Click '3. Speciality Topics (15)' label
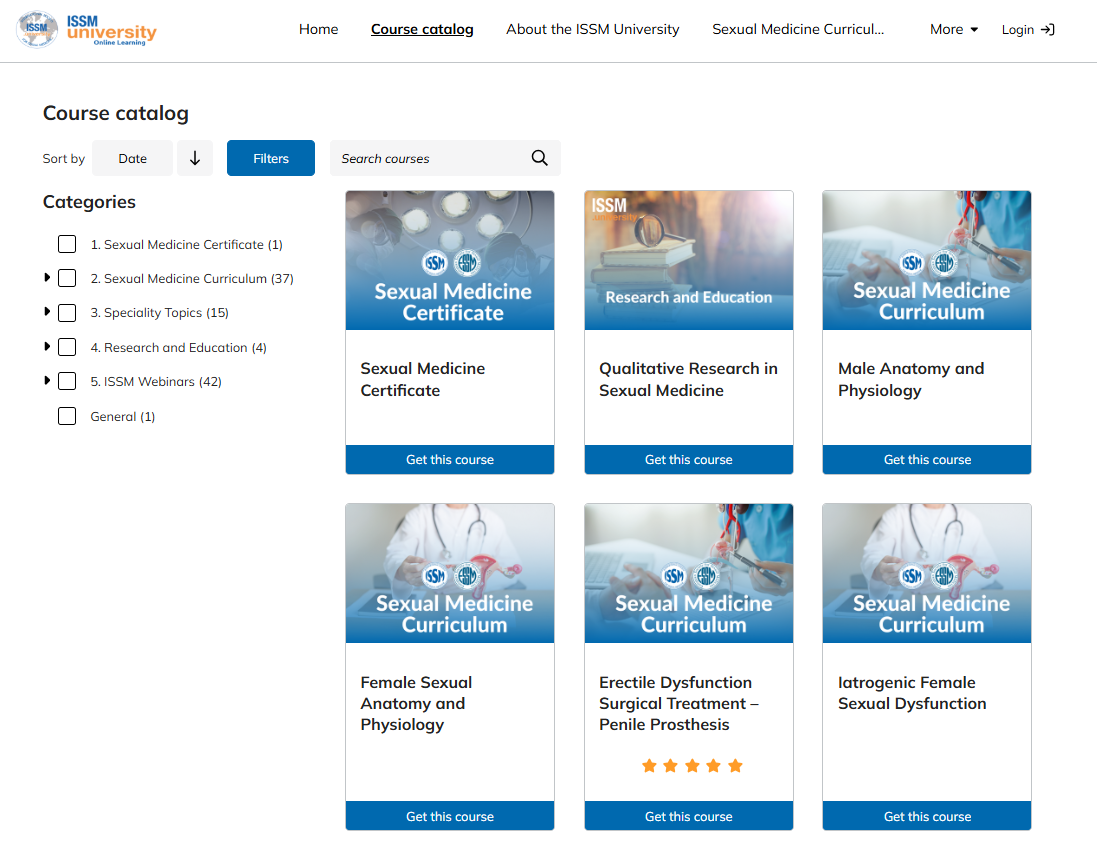The height and width of the screenshot is (850, 1097). pos(160,313)
